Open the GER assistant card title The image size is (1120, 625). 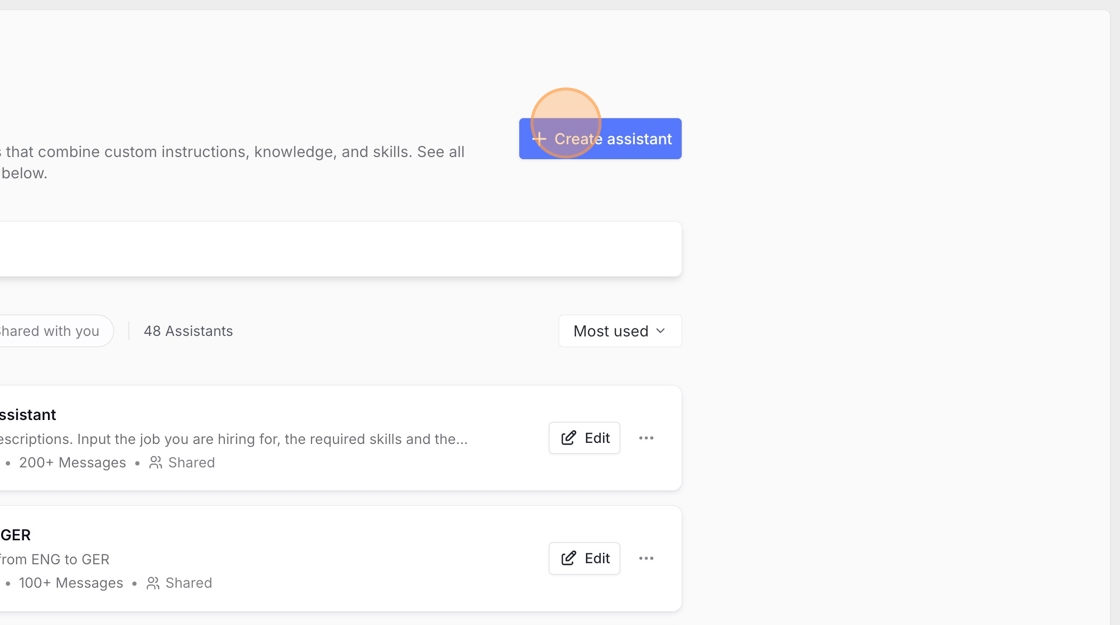pos(16,535)
